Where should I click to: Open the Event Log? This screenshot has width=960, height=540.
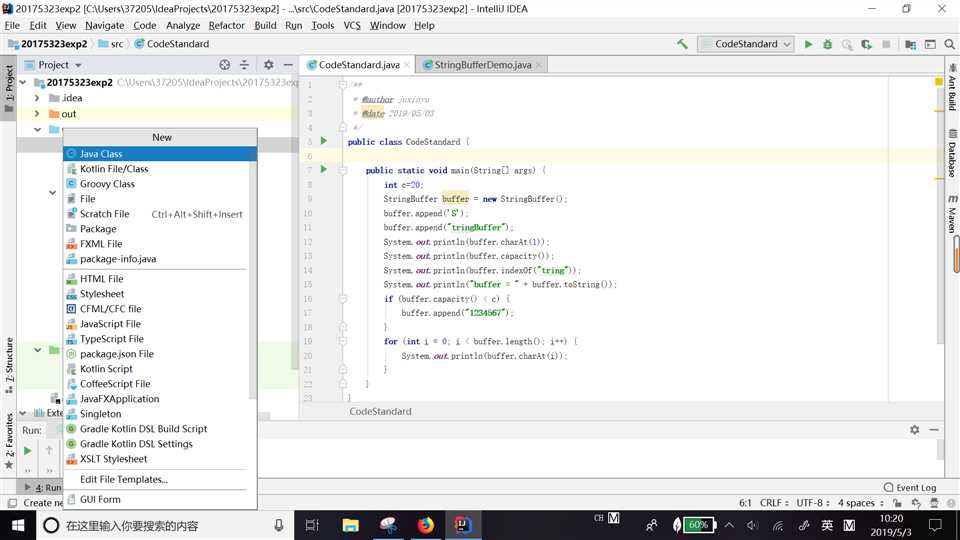pos(910,487)
